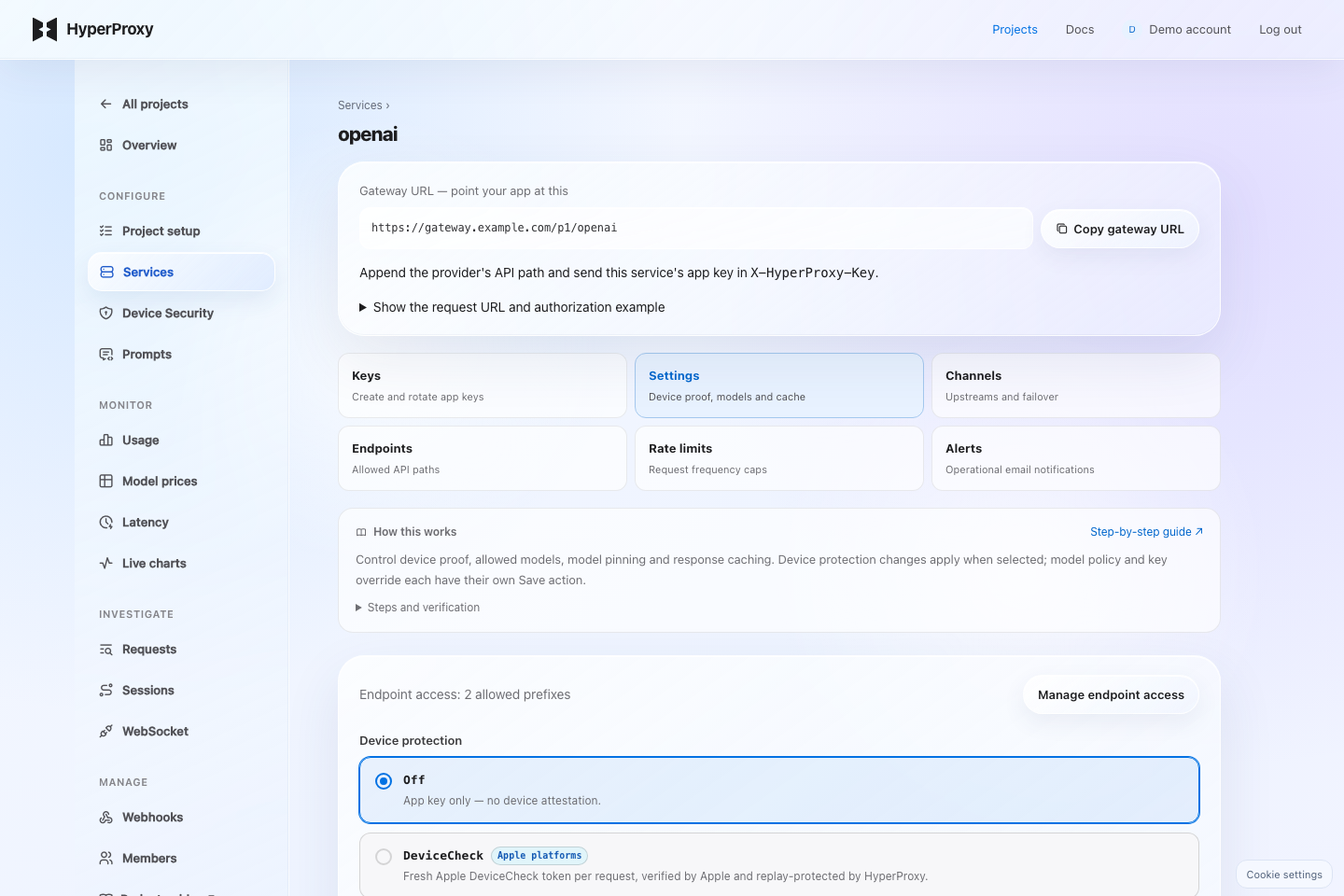Expand Steps and verification
The width and height of the screenshot is (1344, 896).
click(418, 608)
